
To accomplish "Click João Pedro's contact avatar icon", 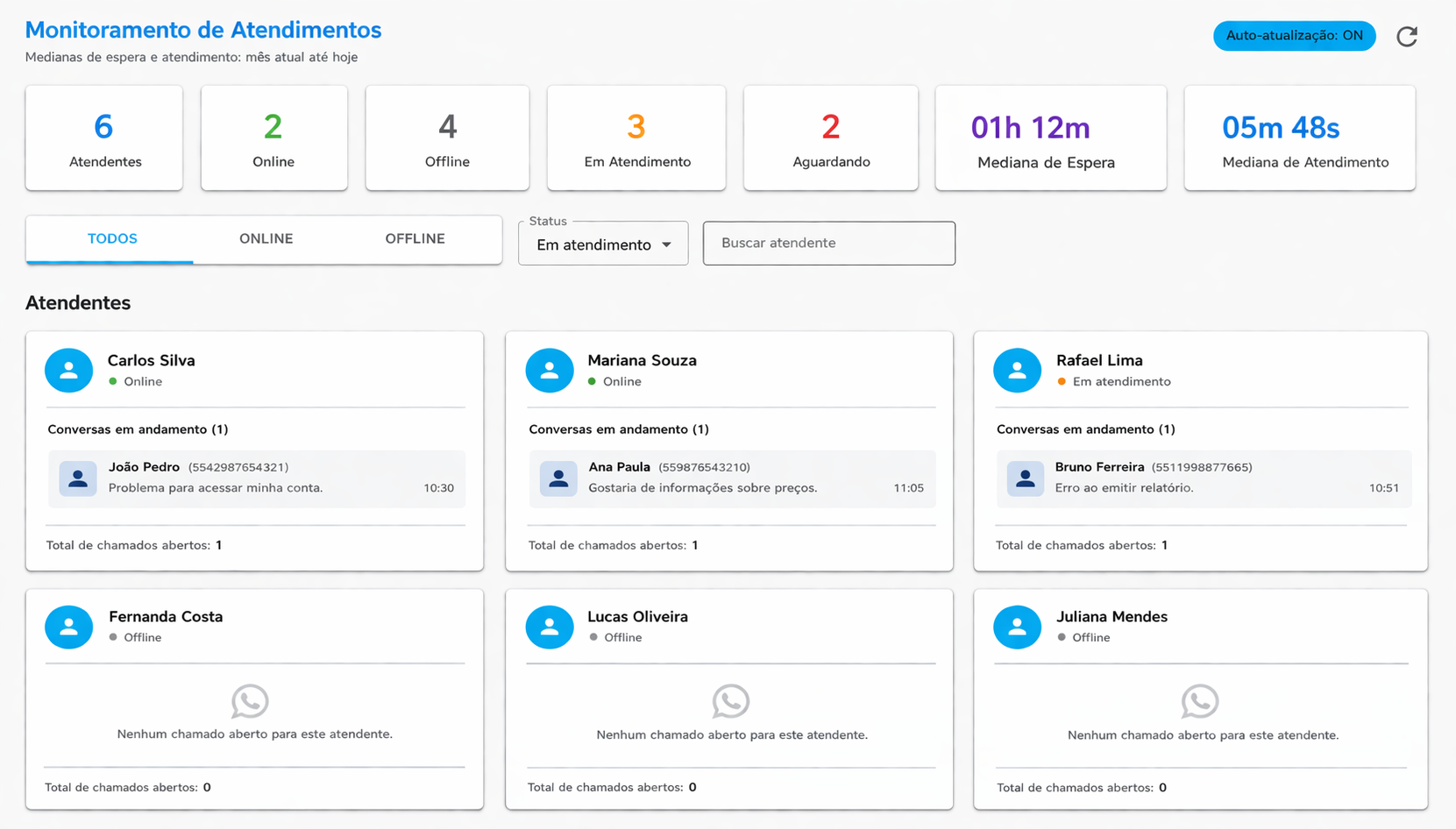I will point(77,478).
